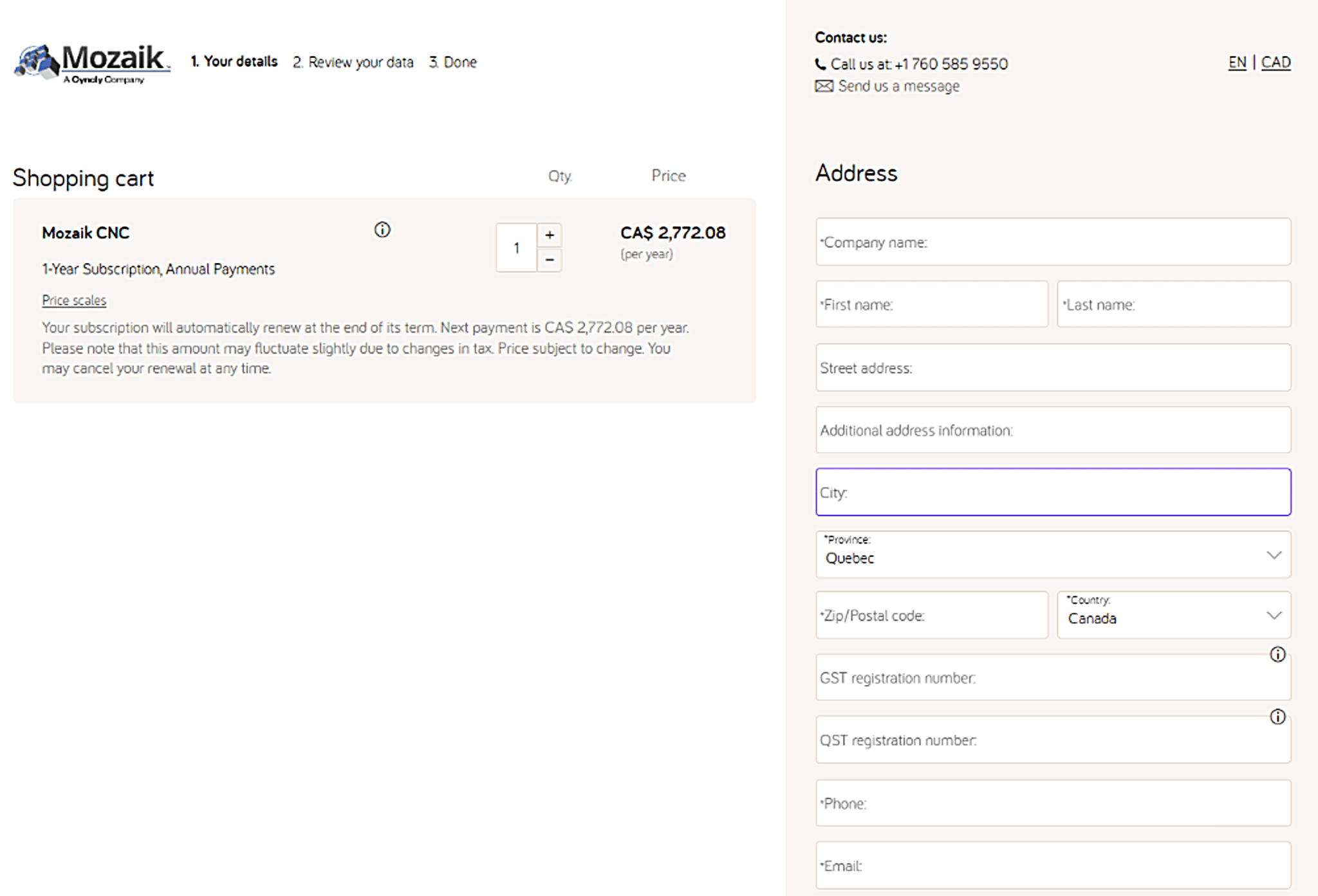Open Send us a message link
The width and height of the screenshot is (1318, 896).
point(898,86)
